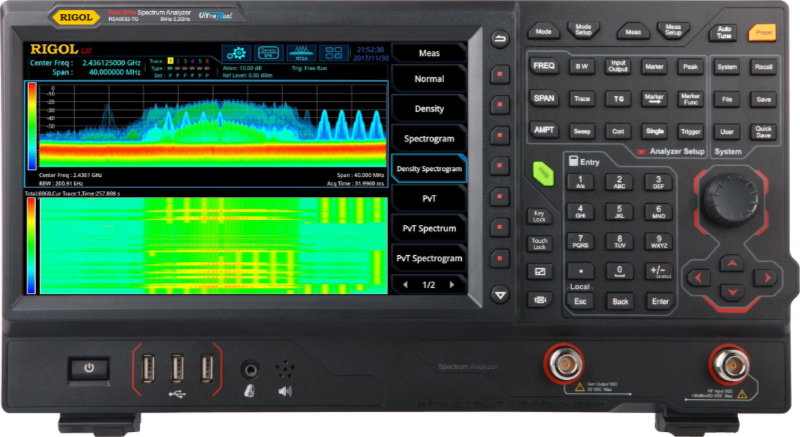Click the print key left of Esc
This screenshot has width=800, height=437.
pos(539,299)
